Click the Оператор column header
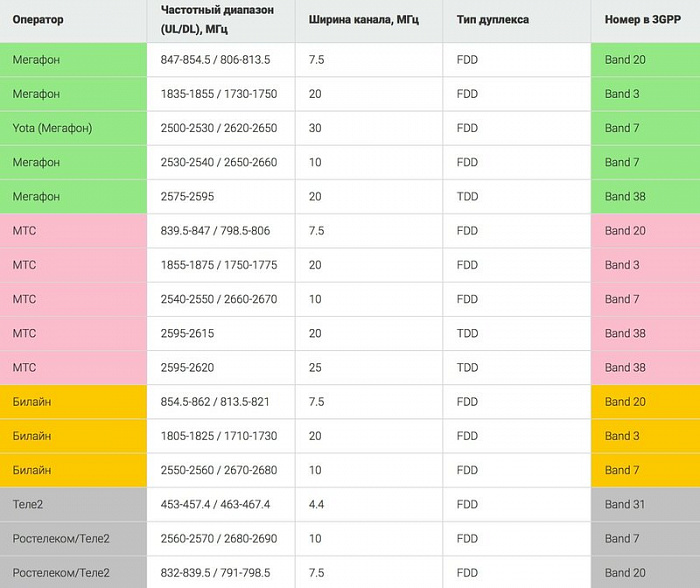This screenshot has height=588, width=700. 73,21
